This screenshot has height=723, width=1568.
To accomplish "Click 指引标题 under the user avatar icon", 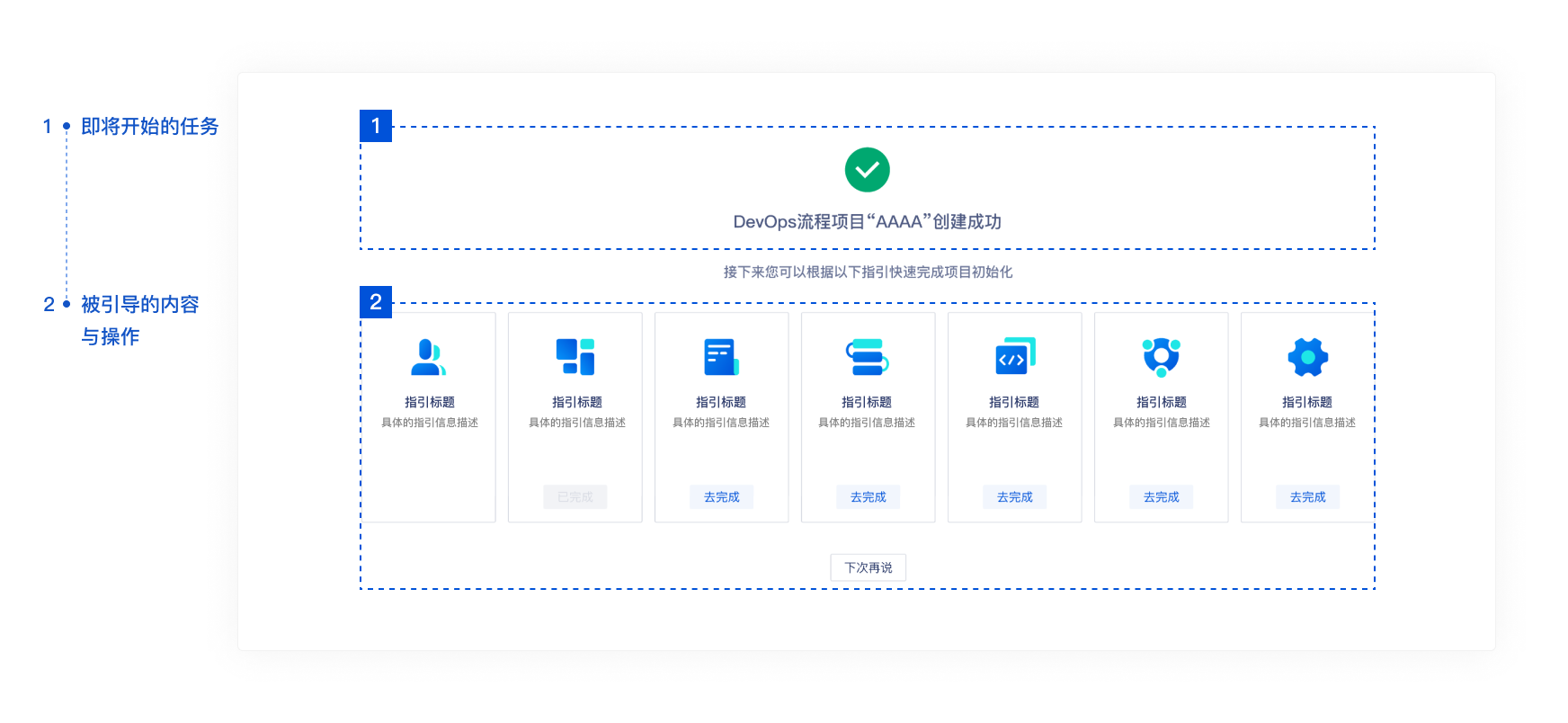I will pos(430,402).
